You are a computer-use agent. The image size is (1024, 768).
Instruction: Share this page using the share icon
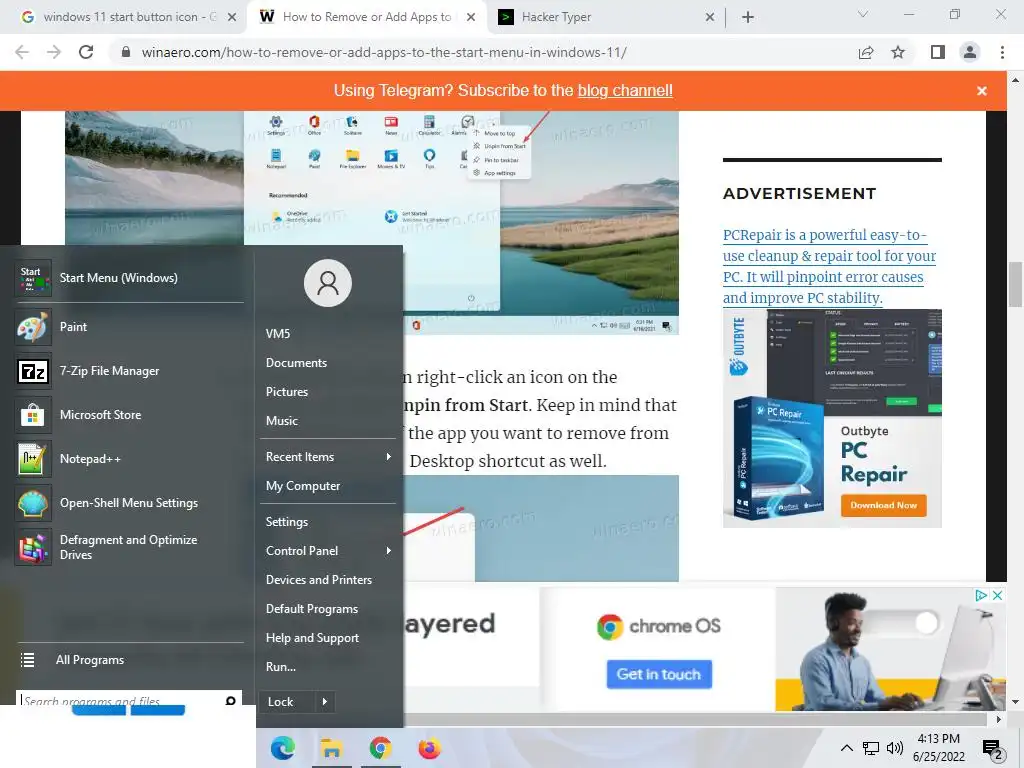point(866,52)
